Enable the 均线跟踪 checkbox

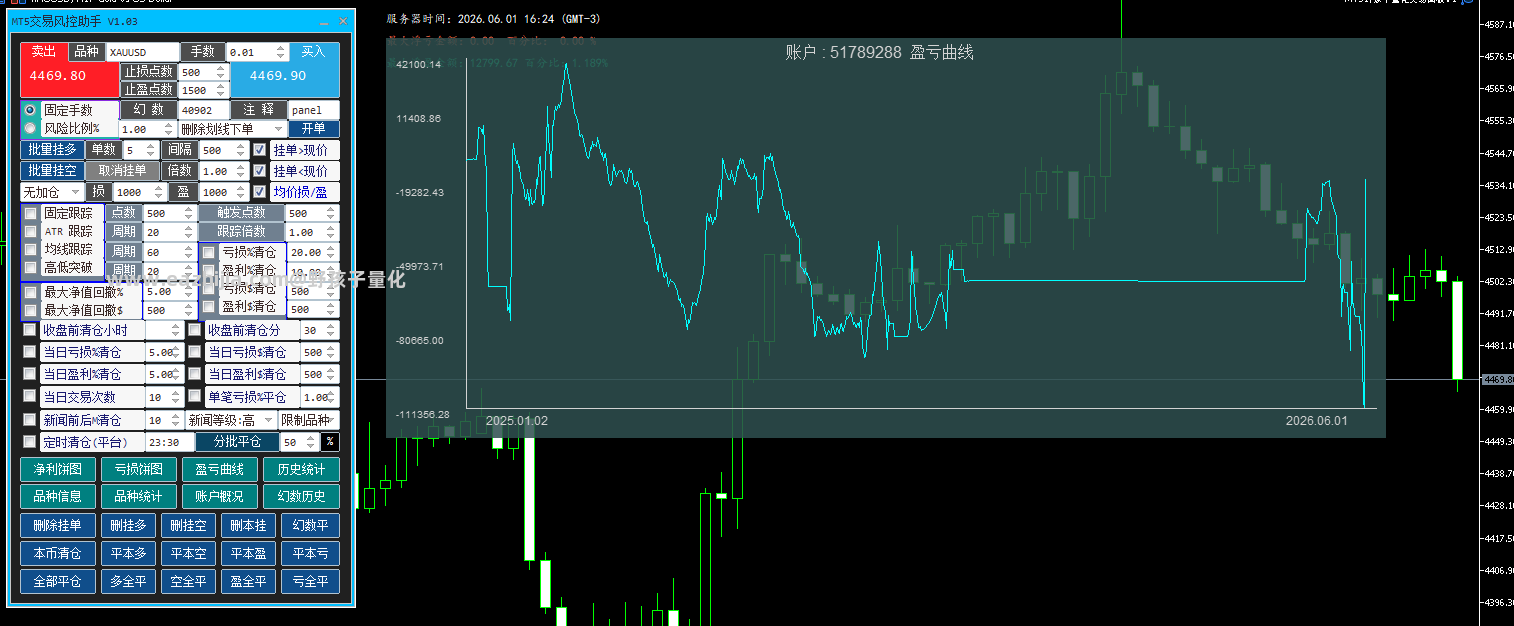click(x=31, y=249)
